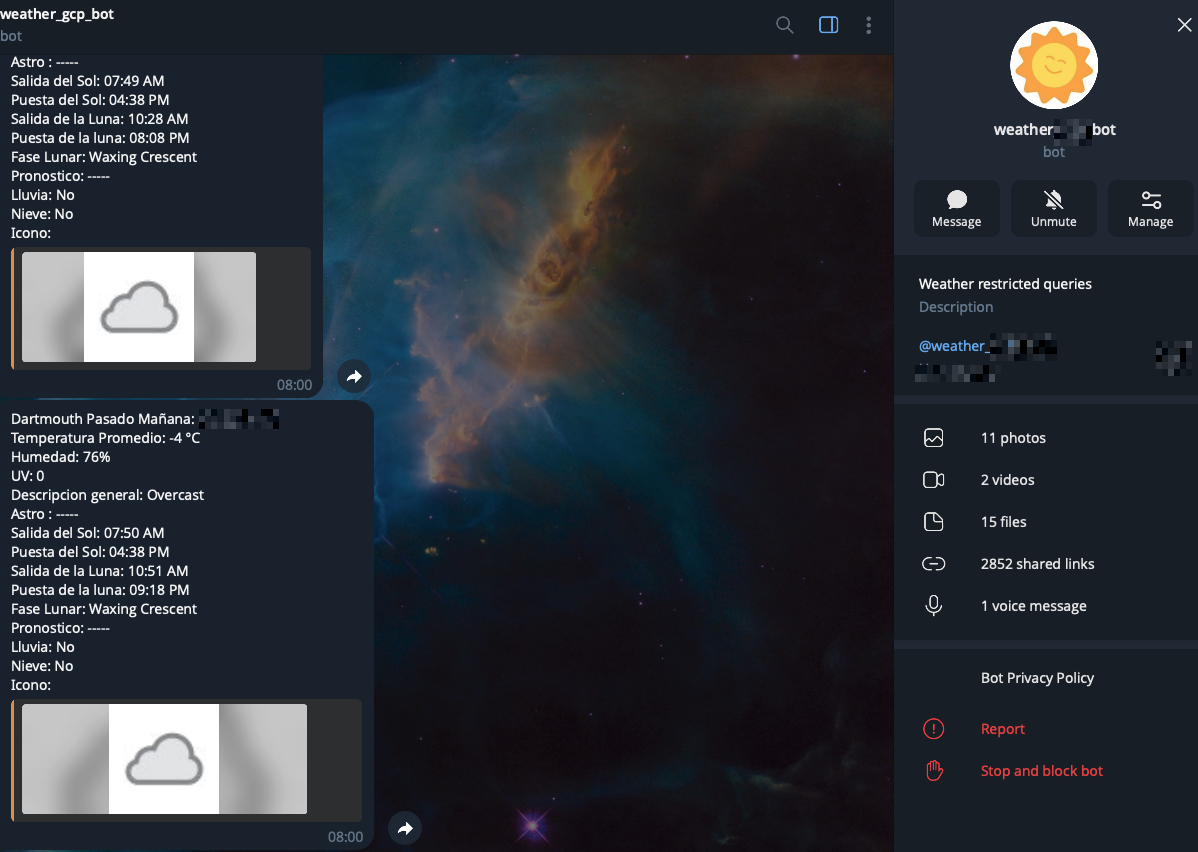1198x852 pixels.
Task: Open the Bot Privacy Policy
Action: pyautogui.click(x=1037, y=677)
